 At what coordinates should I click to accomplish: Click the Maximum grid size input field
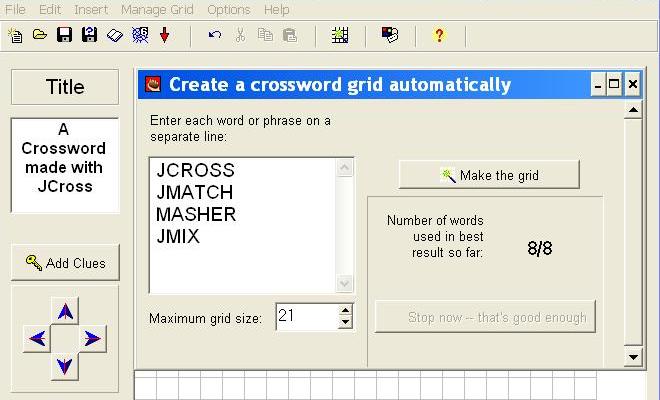[307, 316]
